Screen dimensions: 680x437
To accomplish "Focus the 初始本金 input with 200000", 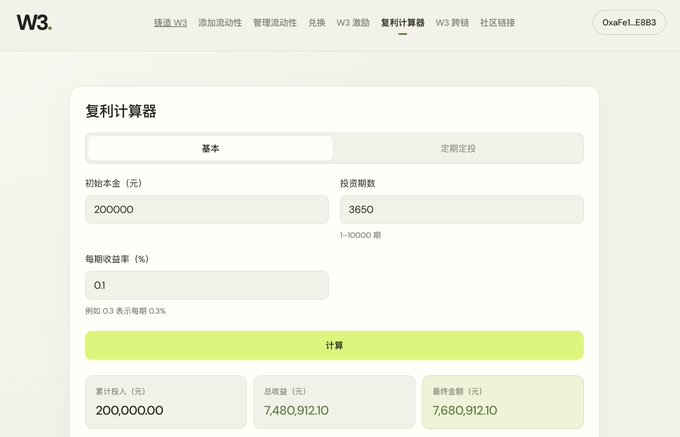I will coord(207,209).
